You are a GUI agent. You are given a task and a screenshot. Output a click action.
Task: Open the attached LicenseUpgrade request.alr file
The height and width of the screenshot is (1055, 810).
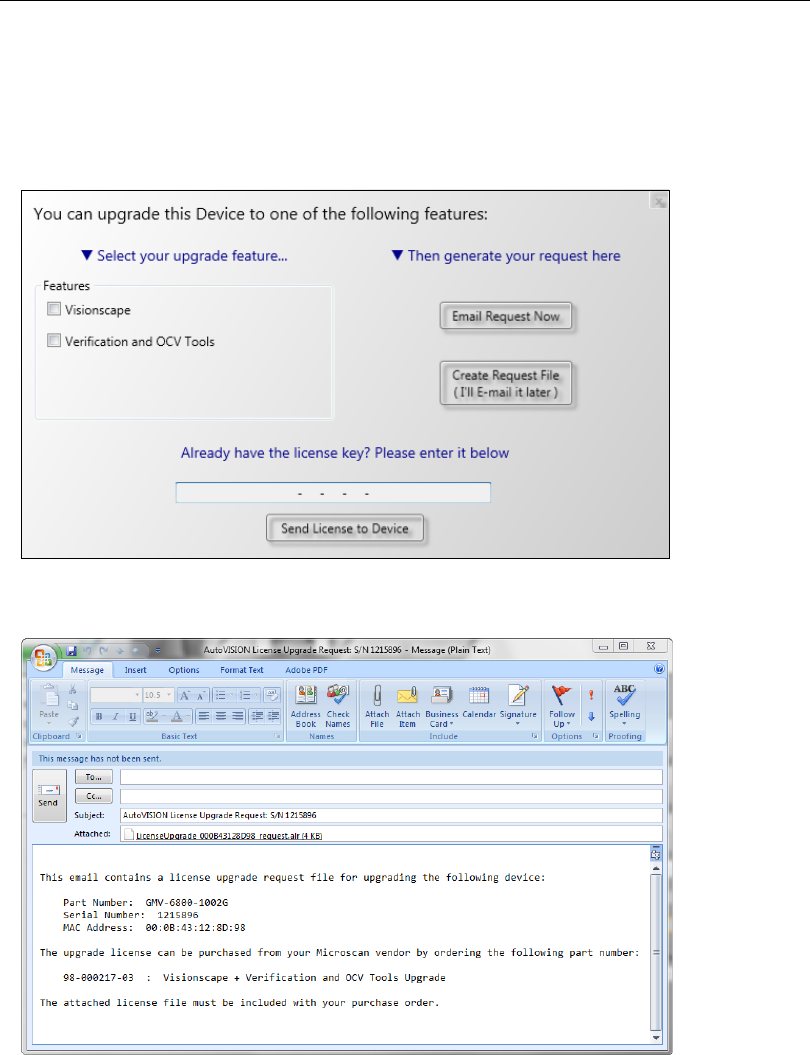point(229,836)
